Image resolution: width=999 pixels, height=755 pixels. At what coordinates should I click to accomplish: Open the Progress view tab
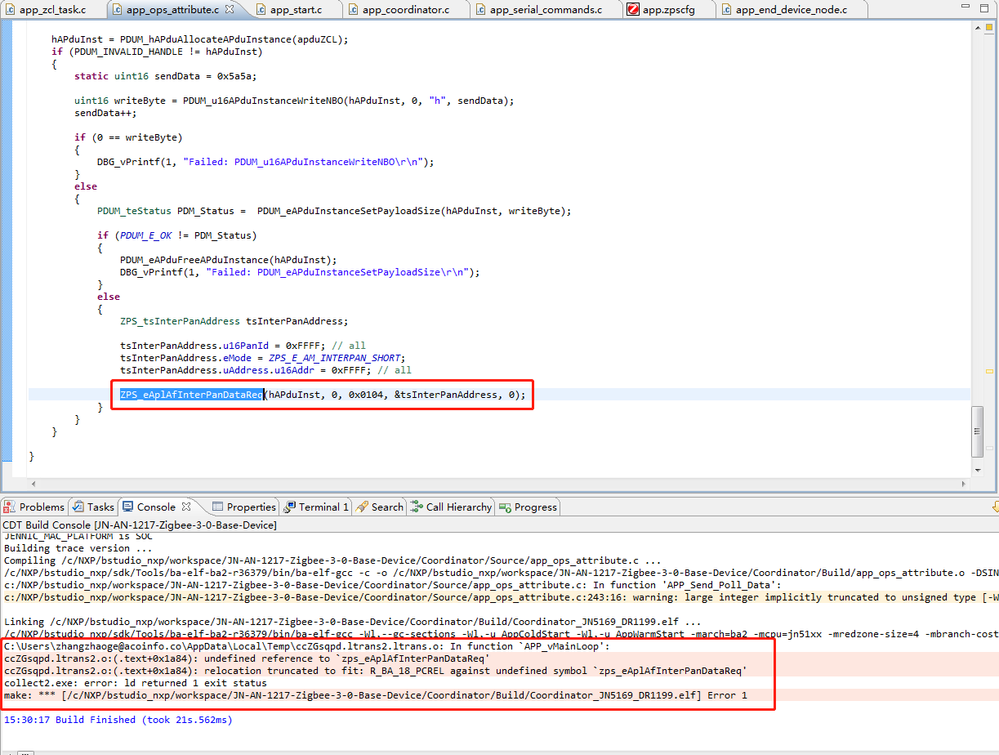tap(528, 507)
